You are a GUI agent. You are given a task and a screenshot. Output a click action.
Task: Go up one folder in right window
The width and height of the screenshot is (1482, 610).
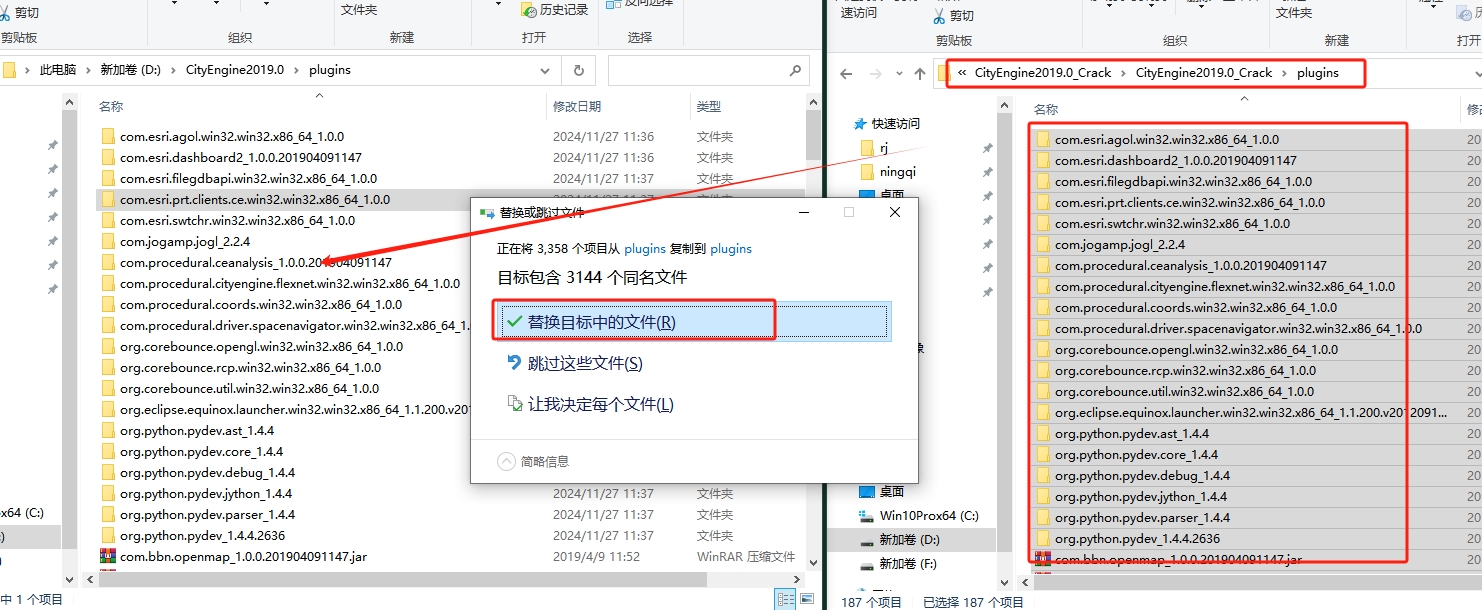point(920,74)
